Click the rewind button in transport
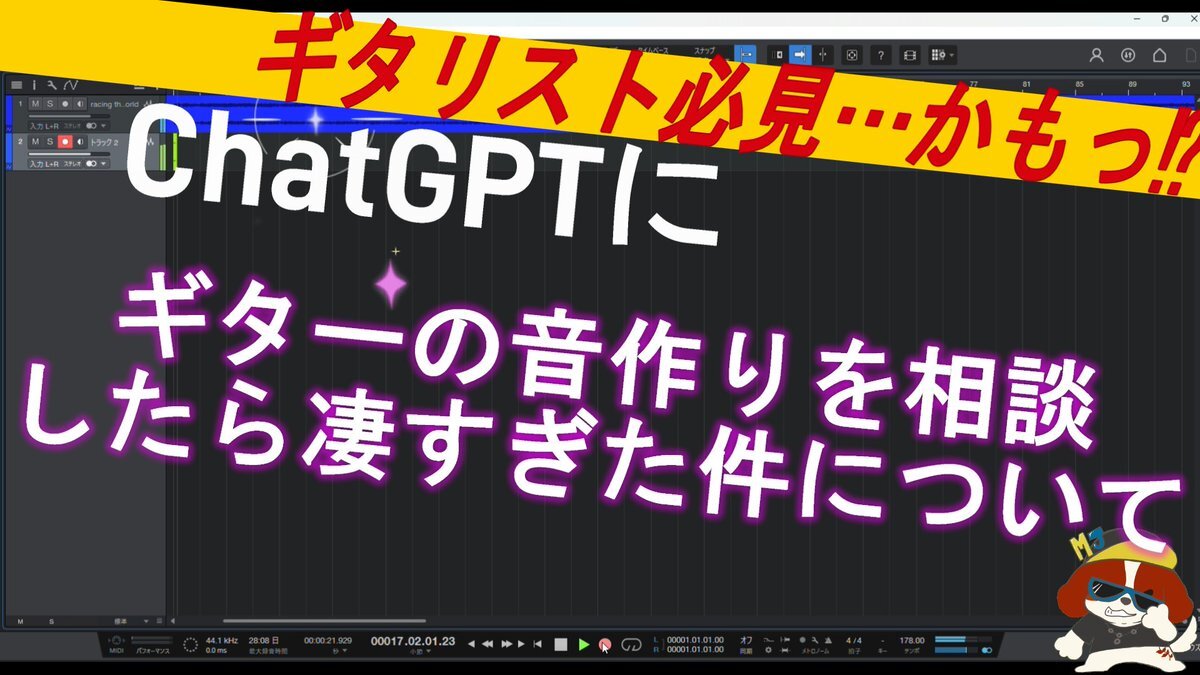1200x675 pixels. tap(489, 644)
